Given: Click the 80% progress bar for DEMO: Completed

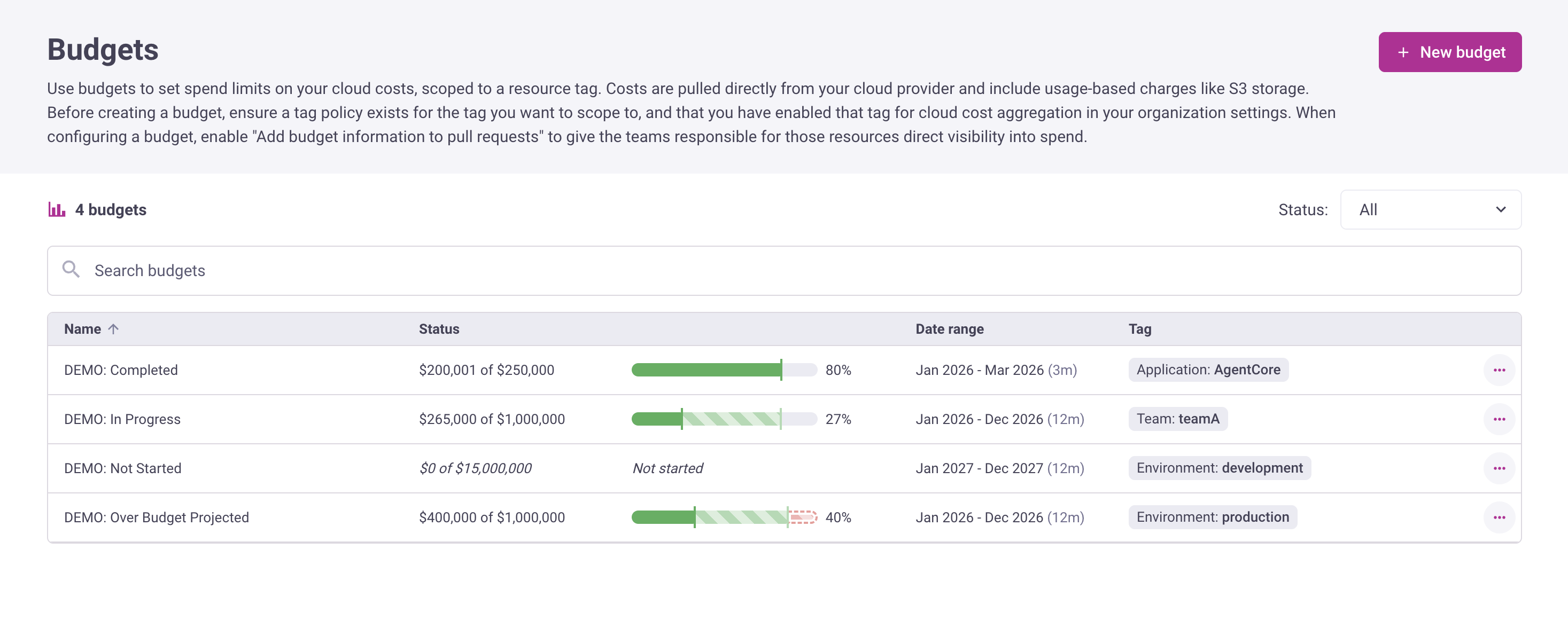Looking at the screenshot, I should [724, 370].
